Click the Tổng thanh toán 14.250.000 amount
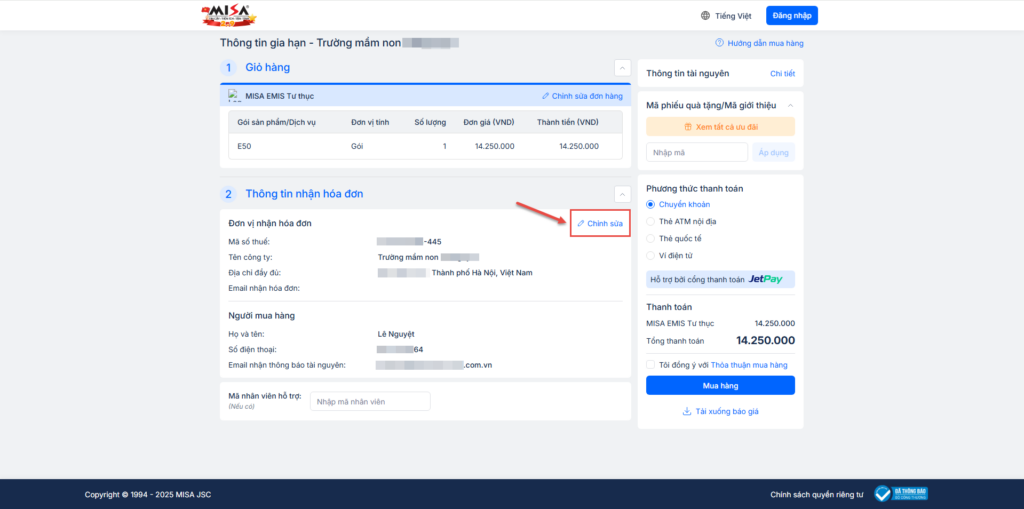The width and height of the screenshot is (1024, 509). [x=765, y=340]
